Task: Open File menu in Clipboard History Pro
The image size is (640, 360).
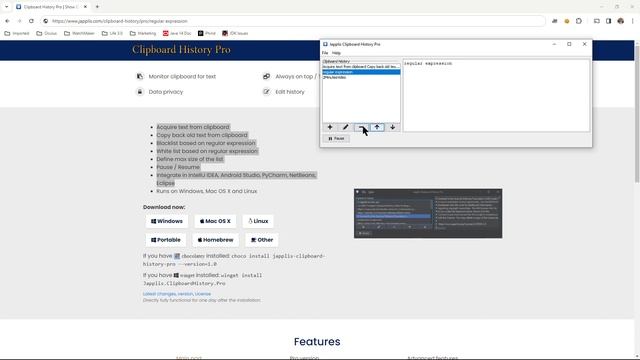Action: [325, 53]
